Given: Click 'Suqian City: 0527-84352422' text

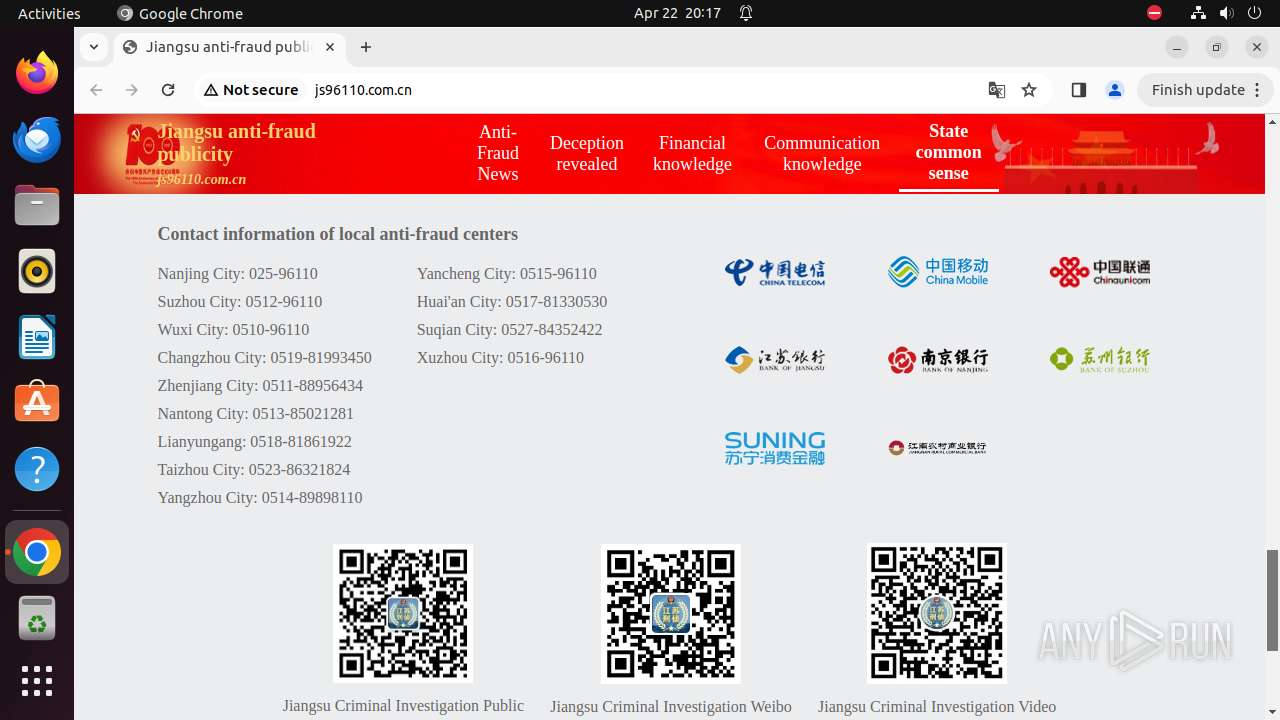Looking at the screenshot, I should click(x=510, y=330).
